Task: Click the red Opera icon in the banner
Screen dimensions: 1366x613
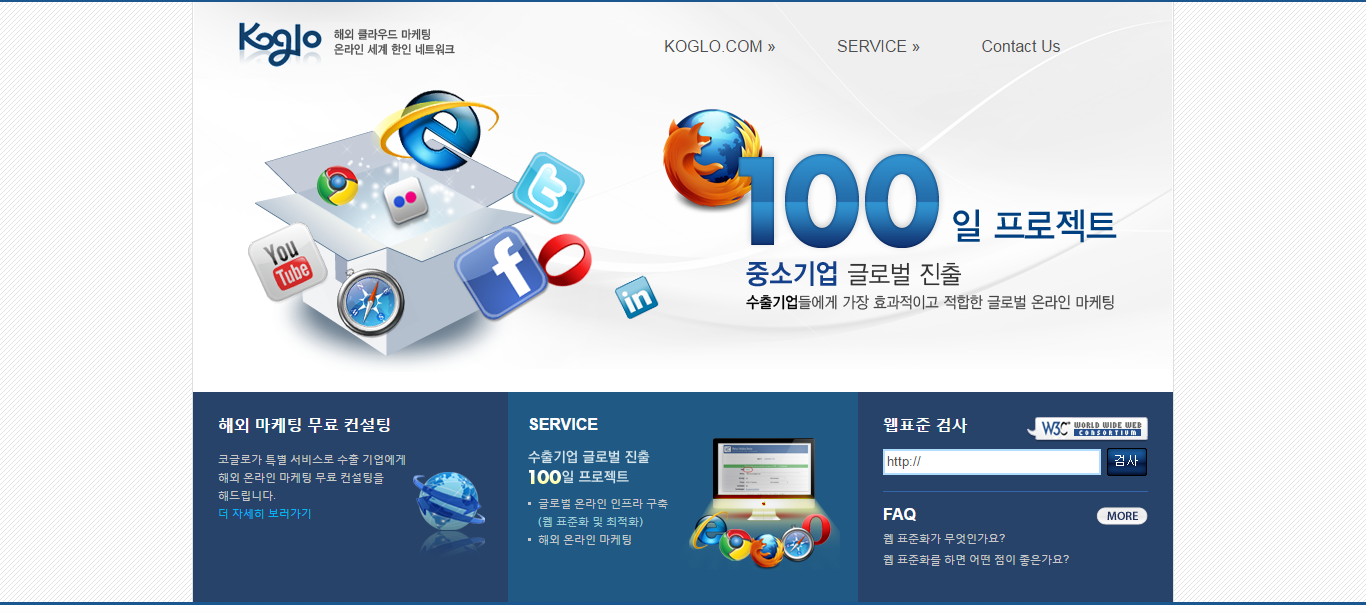Action: [x=565, y=260]
